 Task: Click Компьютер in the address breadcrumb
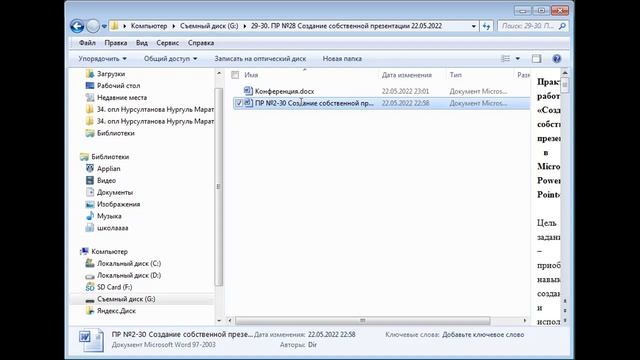point(149,26)
